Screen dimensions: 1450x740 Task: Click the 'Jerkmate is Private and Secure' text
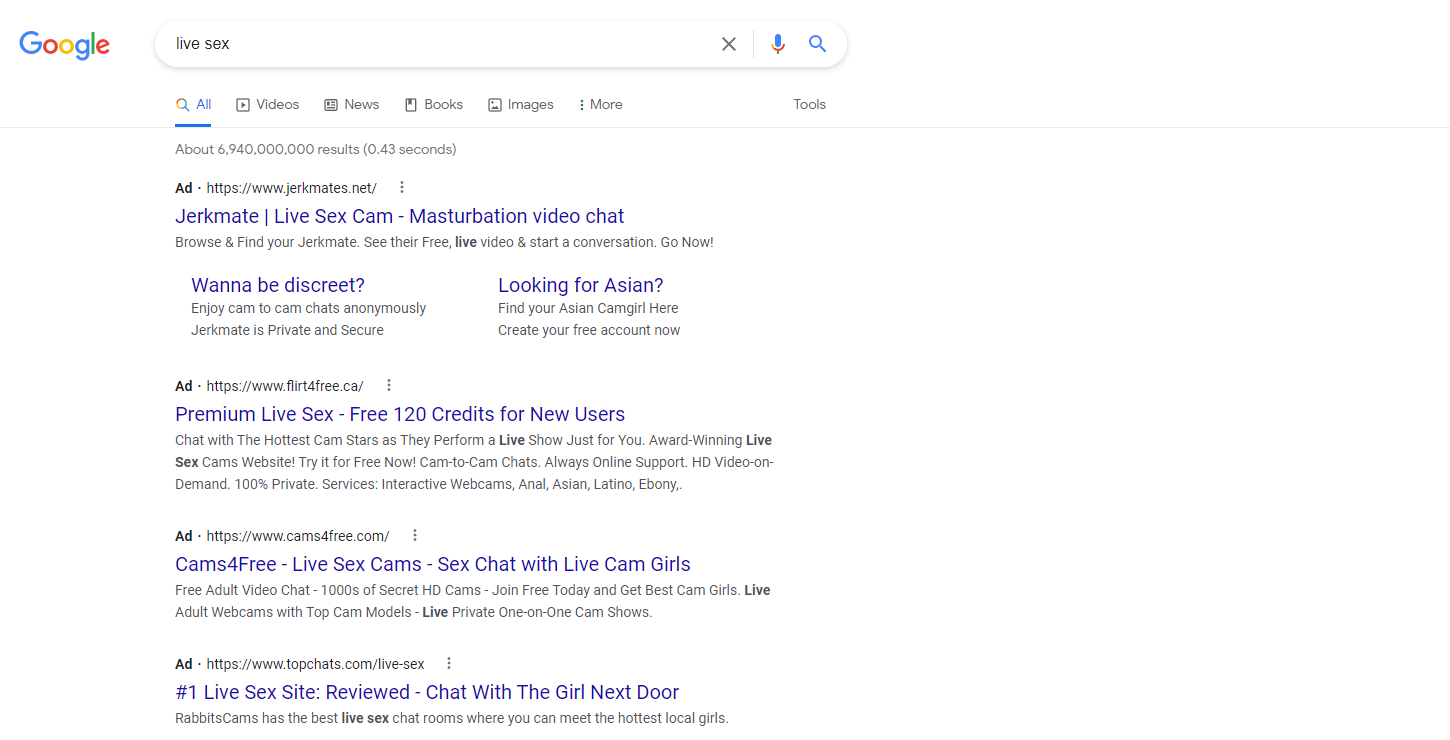click(x=287, y=330)
